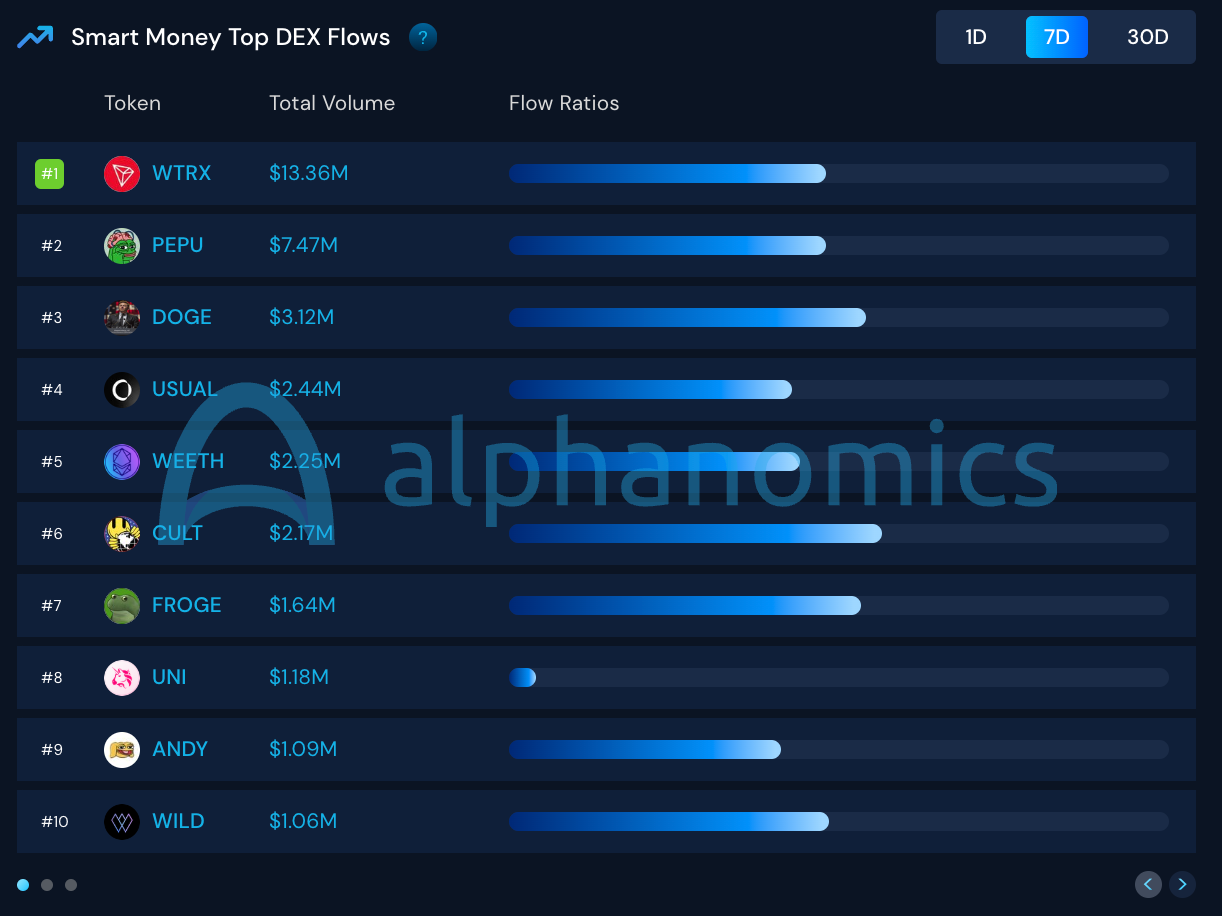The image size is (1222, 916).
Task: Click the $1.18M volume value
Action: tap(299, 677)
